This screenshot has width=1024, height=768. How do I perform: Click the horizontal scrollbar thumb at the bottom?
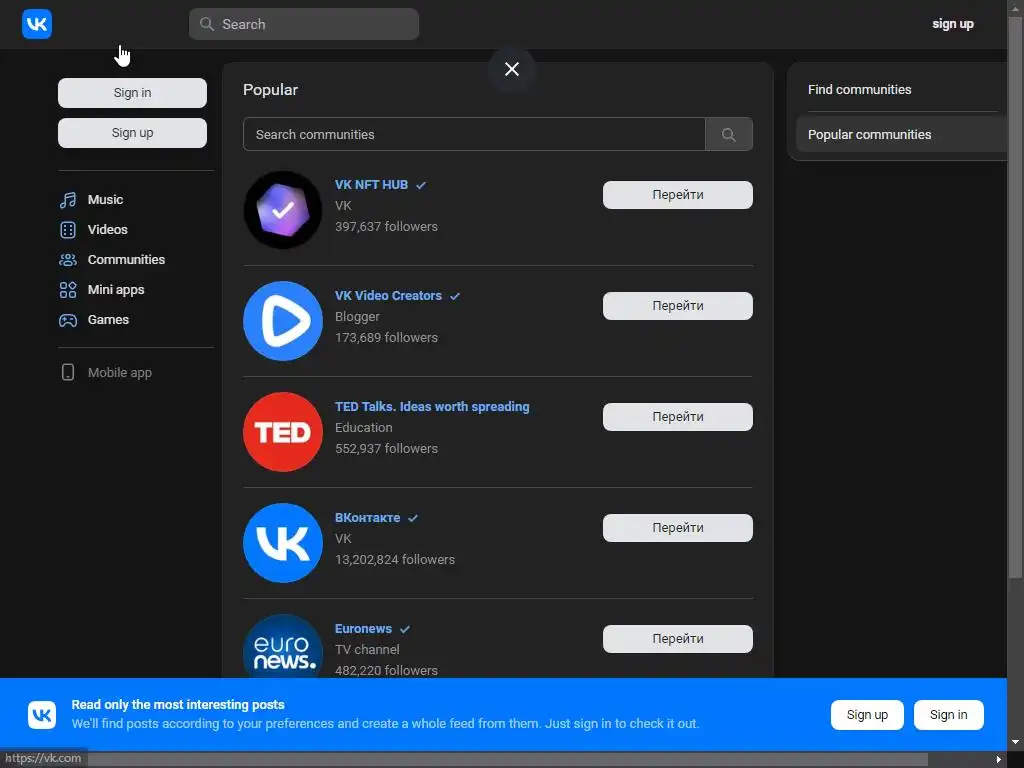point(508,760)
